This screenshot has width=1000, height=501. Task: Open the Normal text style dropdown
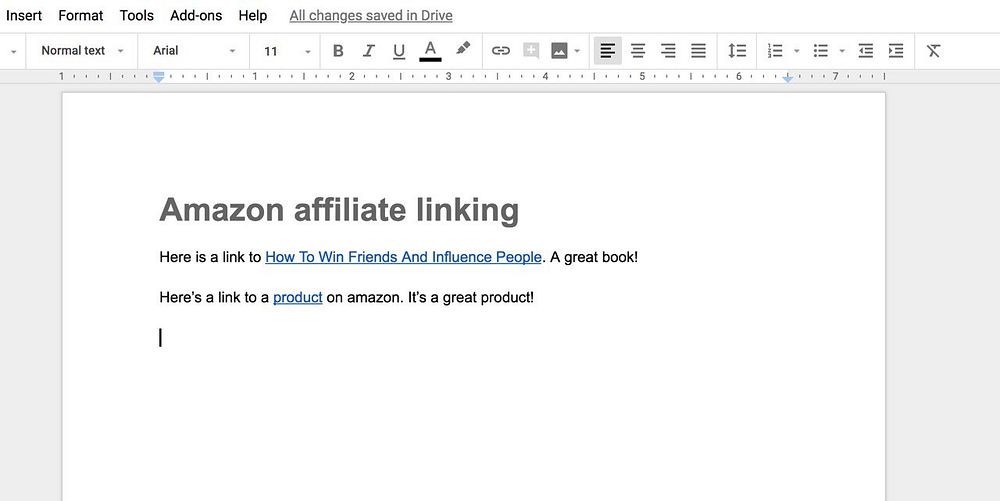pos(82,51)
